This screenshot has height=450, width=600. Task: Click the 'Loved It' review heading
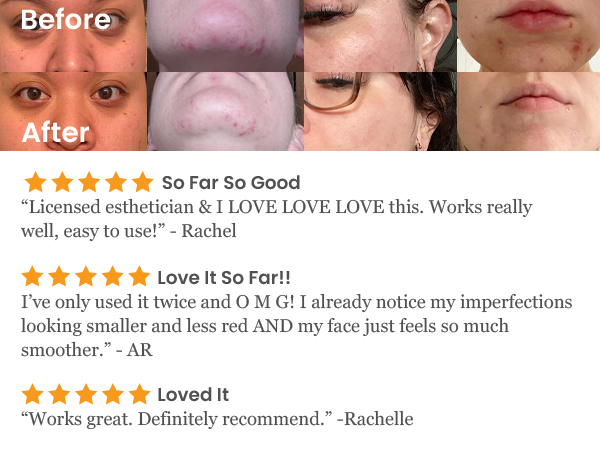point(193,395)
